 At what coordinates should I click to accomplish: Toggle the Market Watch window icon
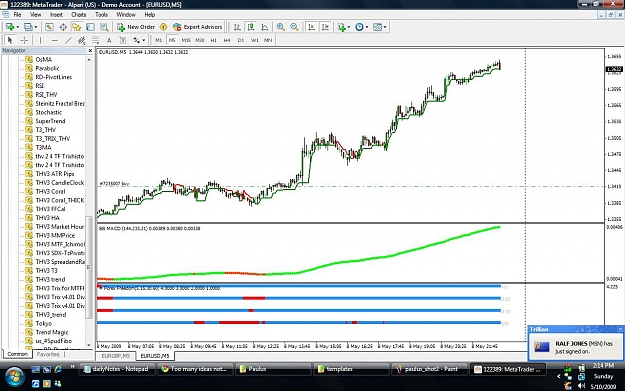[x=49, y=27]
